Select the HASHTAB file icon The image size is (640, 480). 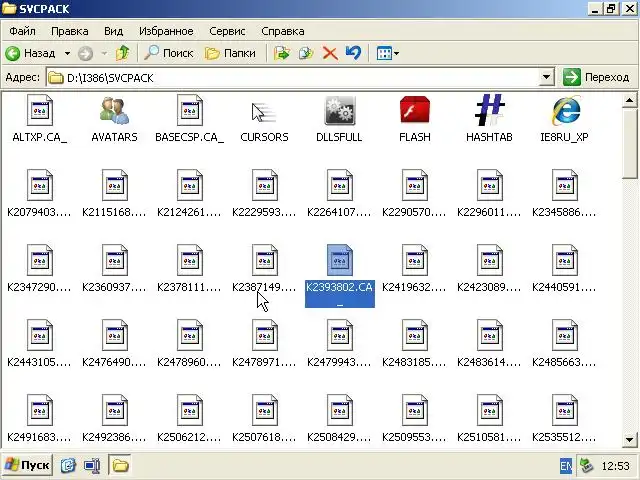(x=489, y=110)
